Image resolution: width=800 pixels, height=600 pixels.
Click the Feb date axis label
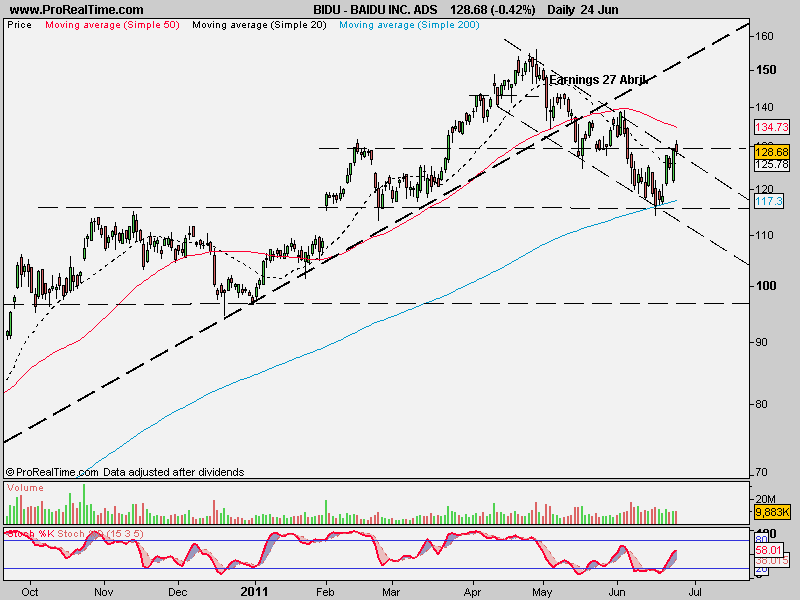click(x=325, y=592)
